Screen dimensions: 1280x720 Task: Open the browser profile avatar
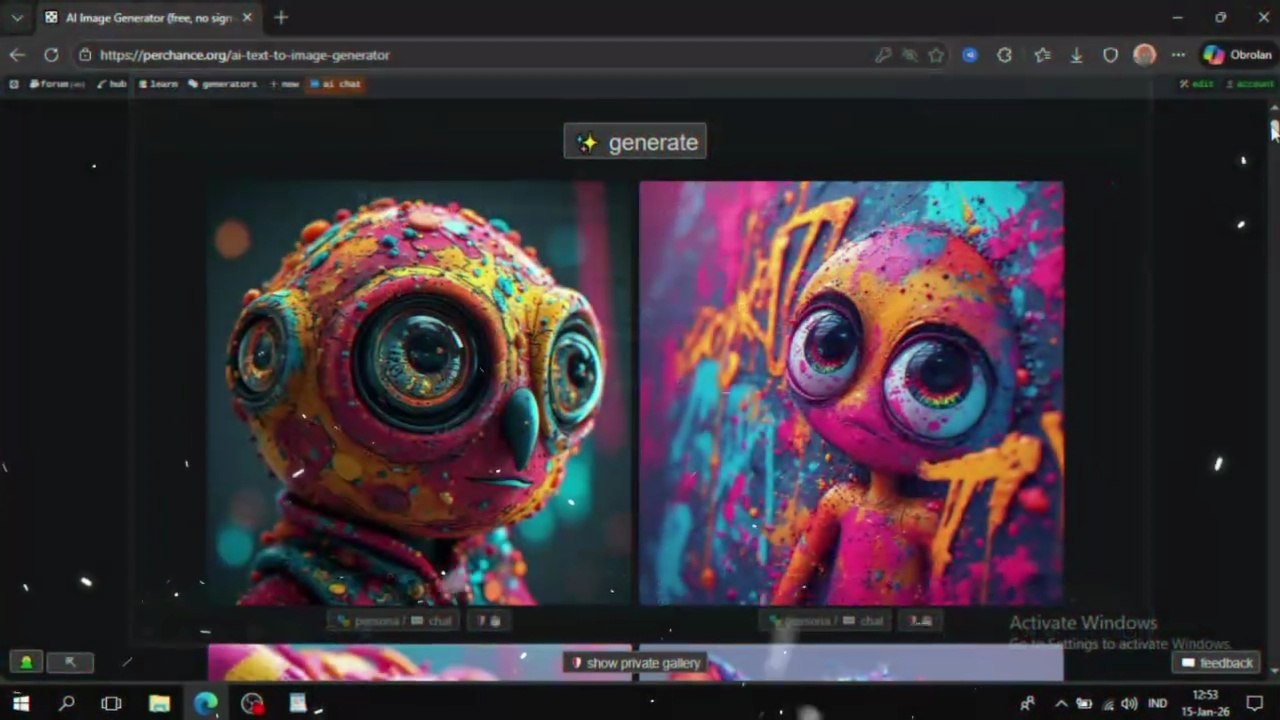coord(1145,55)
